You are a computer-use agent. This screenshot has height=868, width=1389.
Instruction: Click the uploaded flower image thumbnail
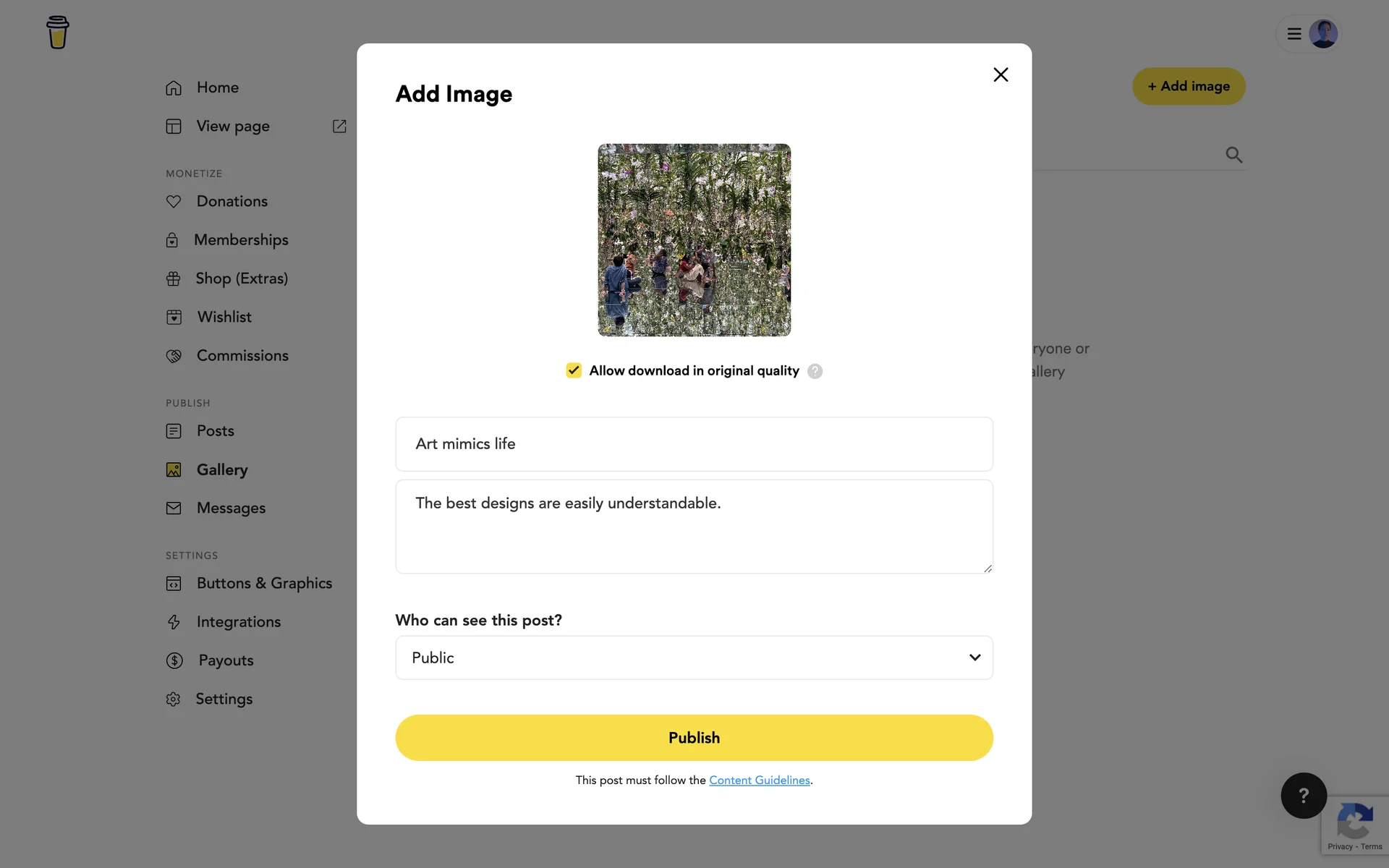(694, 239)
